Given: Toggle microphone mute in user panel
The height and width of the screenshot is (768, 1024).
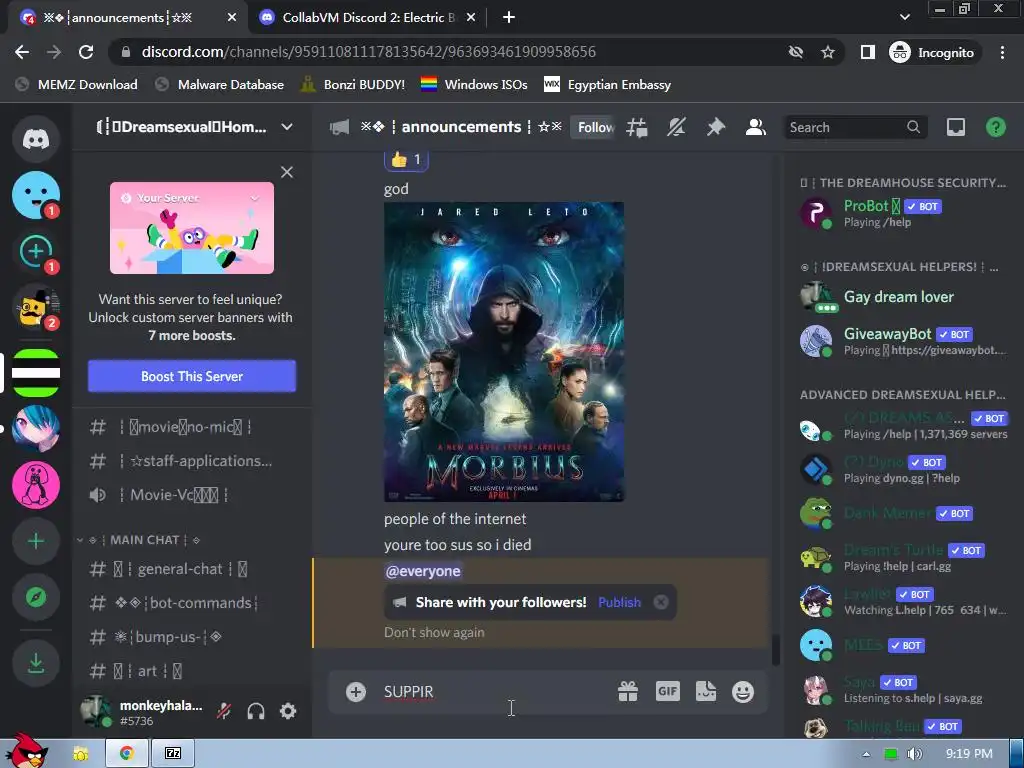Looking at the screenshot, I should (x=224, y=711).
